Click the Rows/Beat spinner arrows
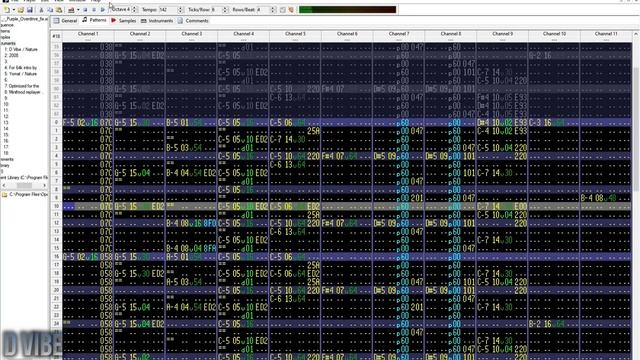 coord(273,9)
